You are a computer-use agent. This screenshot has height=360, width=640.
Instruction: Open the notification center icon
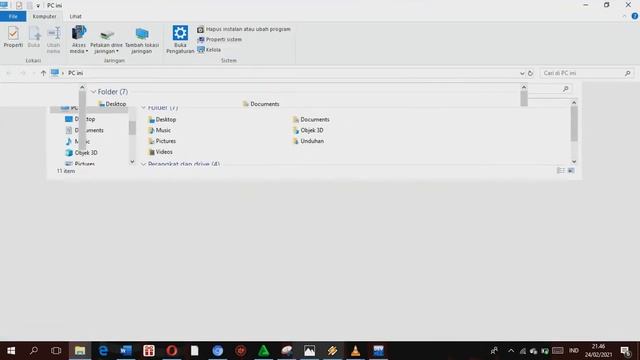625,351
